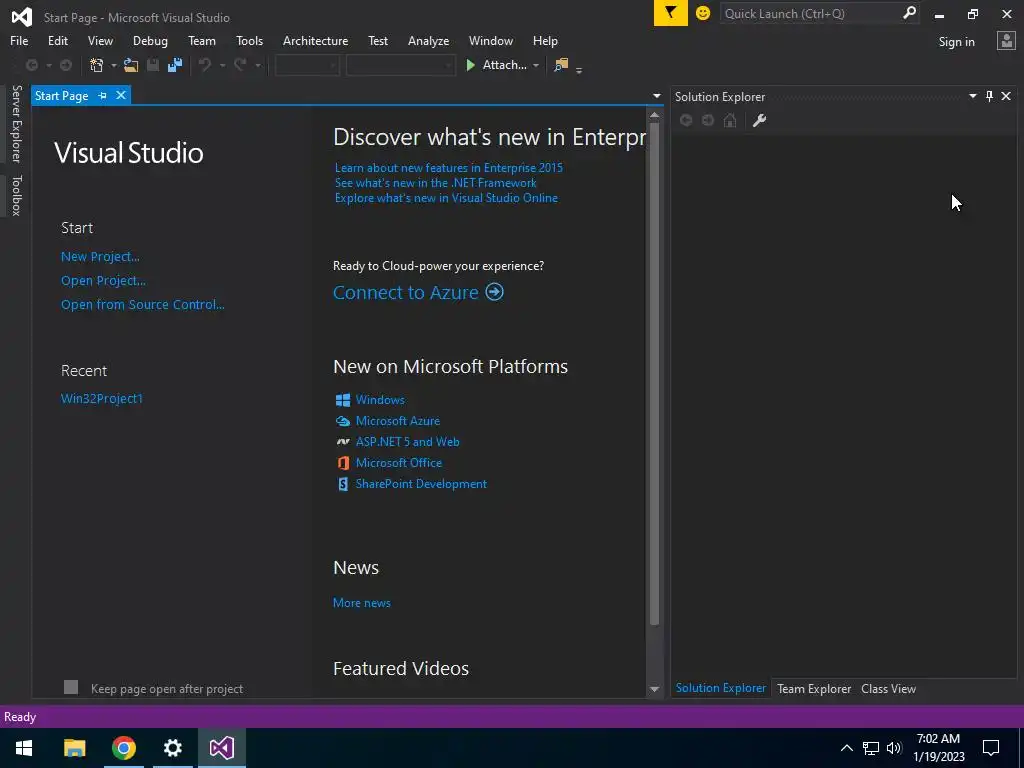Image resolution: width=1024 pixels, height=768 pixels.
Task: Open the Debug menu
Action: [150, 40]
